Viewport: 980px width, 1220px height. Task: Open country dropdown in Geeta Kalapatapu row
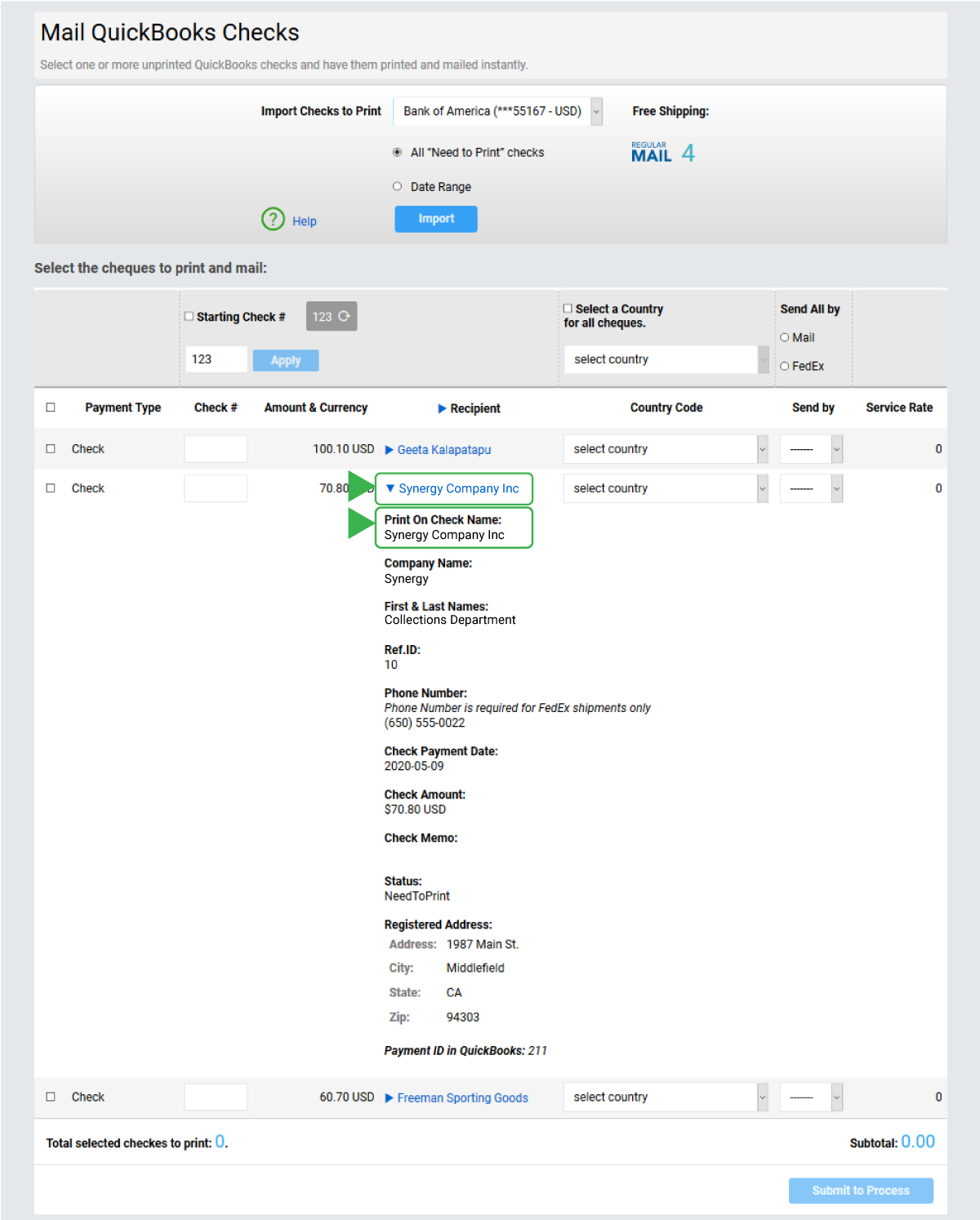pos(666,449)
